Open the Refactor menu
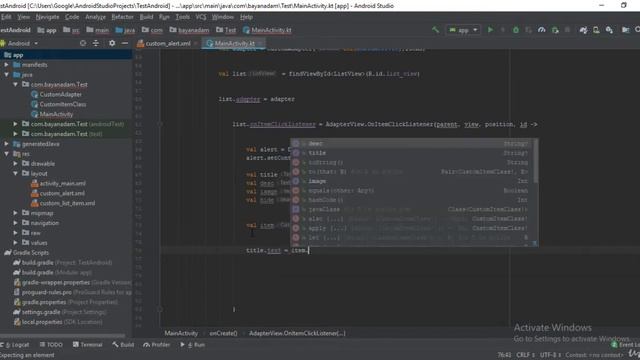The height and width of the screenshot is (360, 640). pos(122,17)
